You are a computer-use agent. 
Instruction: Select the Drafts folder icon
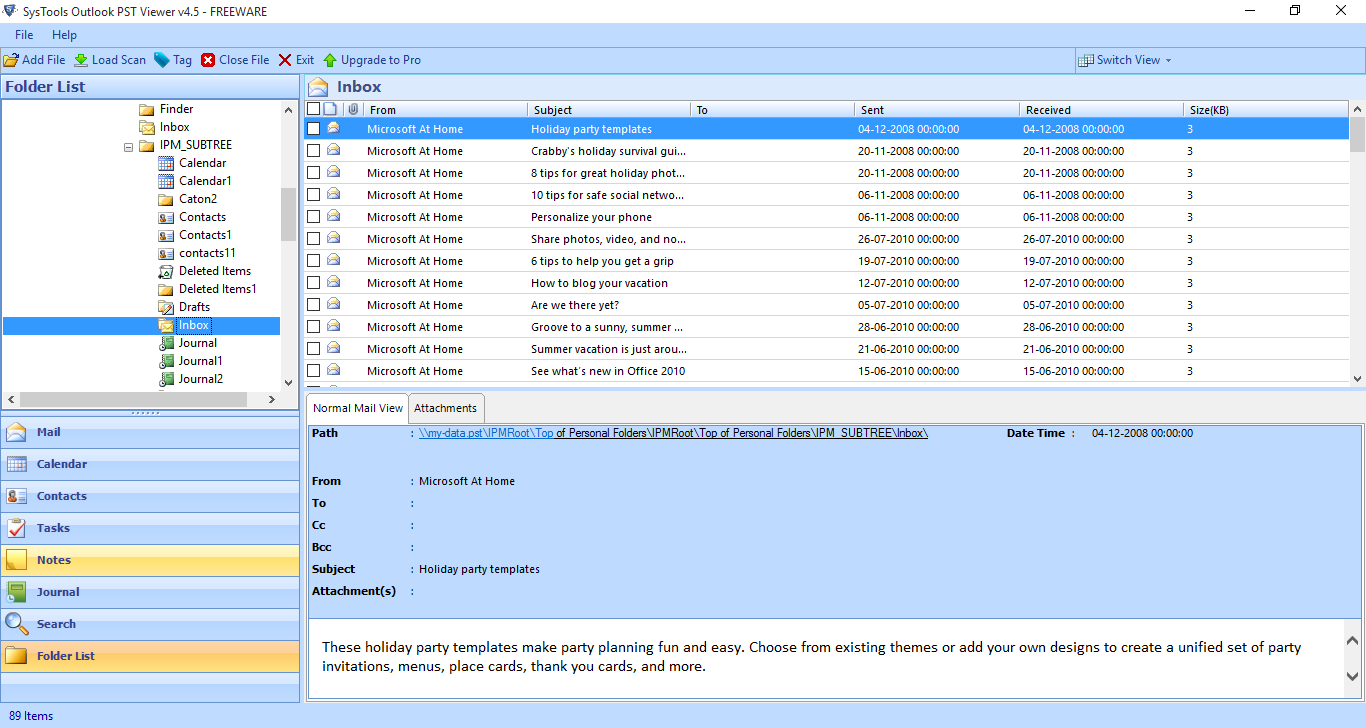(166, 307)
